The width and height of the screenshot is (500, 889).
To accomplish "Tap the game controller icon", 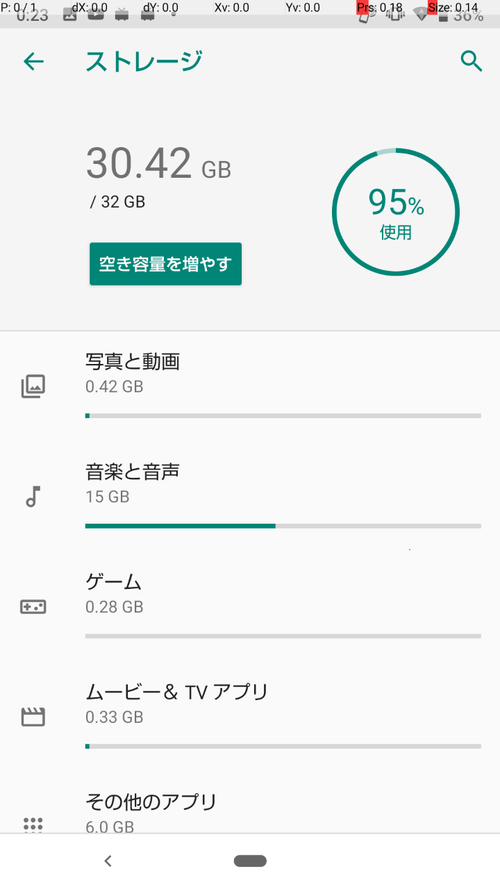I will point(33,607).
